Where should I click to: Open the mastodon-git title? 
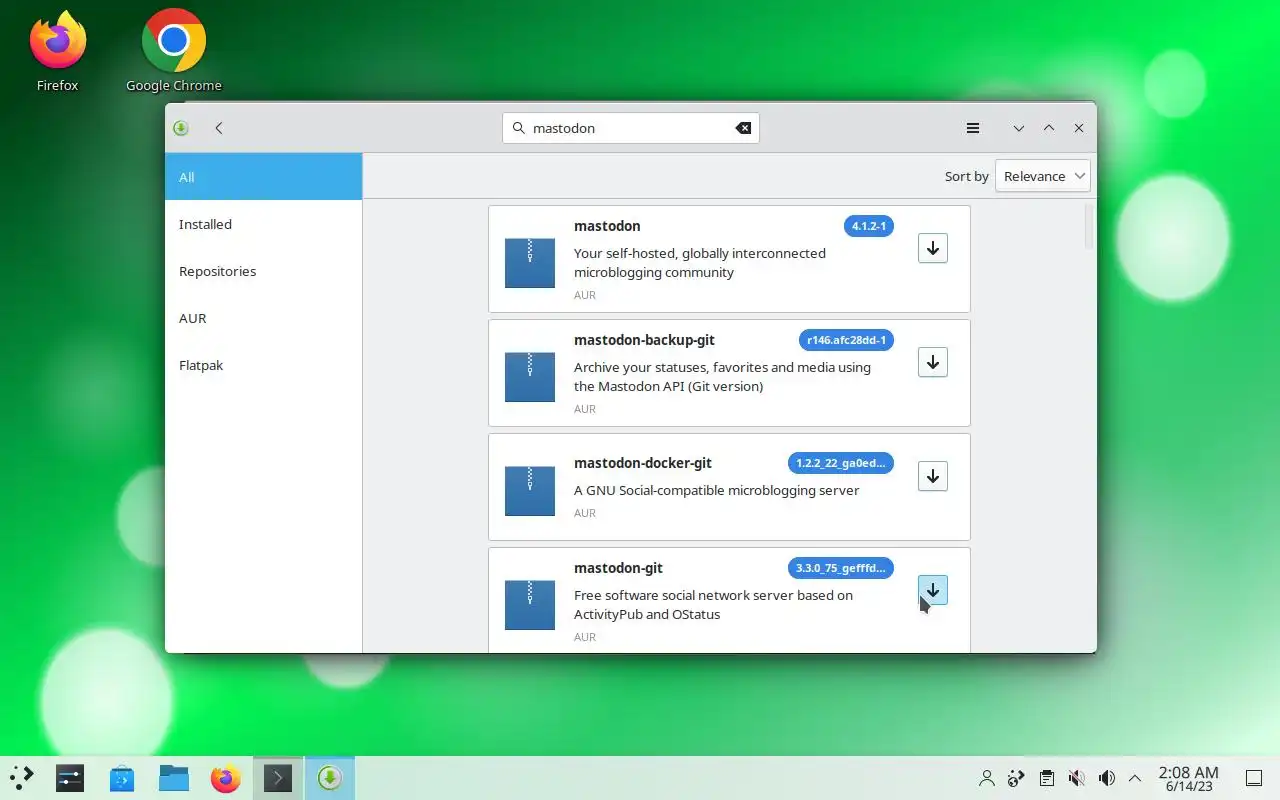618,568
